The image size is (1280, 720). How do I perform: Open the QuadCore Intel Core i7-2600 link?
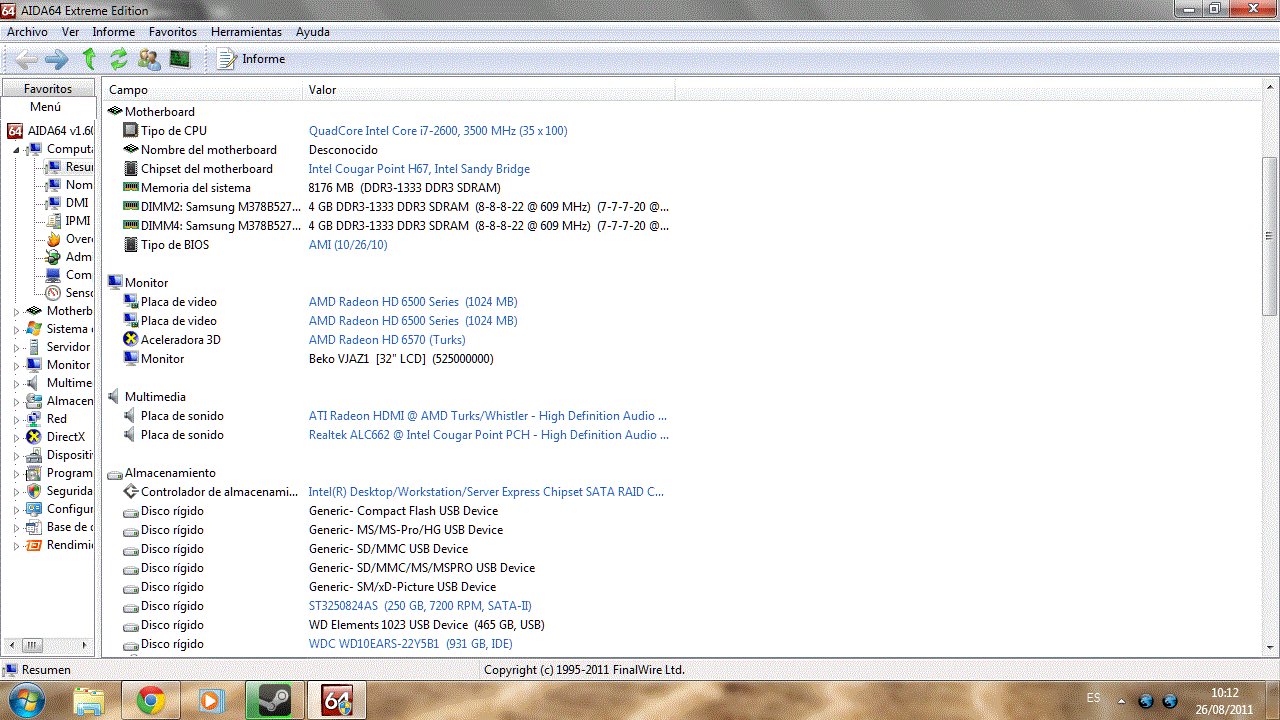pyautogui.click(x=438, y=131)
